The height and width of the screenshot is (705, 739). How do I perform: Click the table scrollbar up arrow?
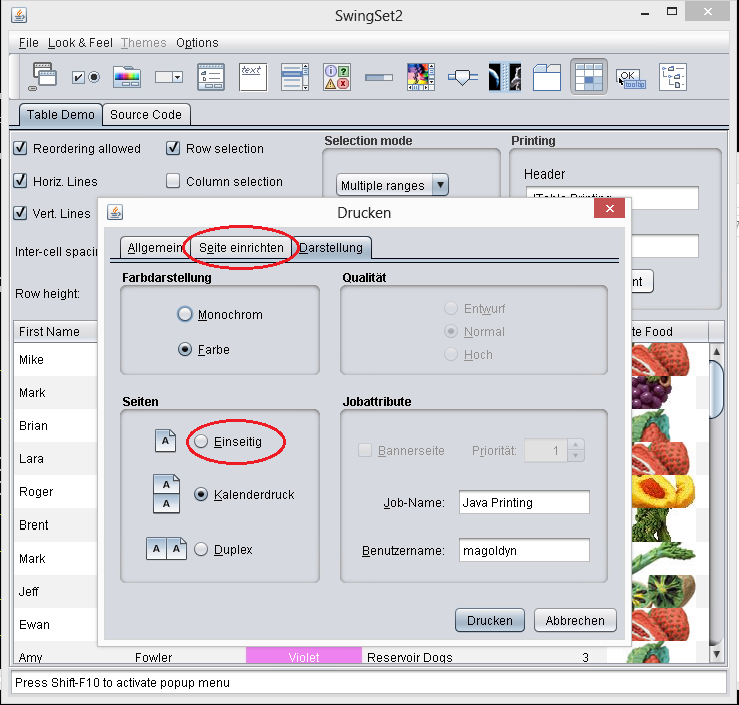pyautogui.click(x=716, y=351)
